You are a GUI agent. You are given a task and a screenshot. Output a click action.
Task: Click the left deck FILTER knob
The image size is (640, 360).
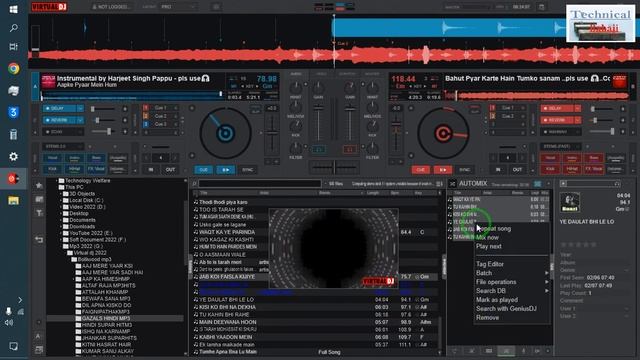pyautogui.click(x=296, y=148)
